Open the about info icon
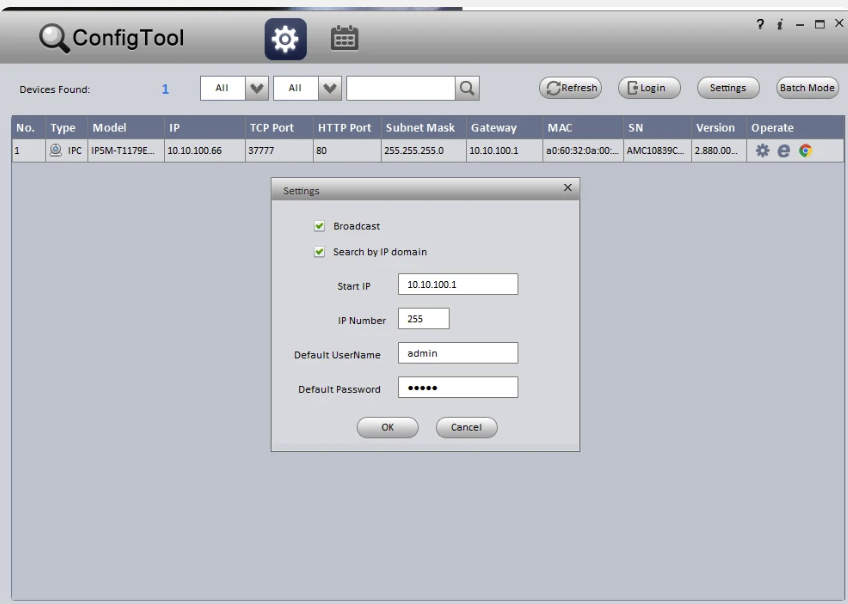Image resolution: width=848 pixels, height=604 pixels. click(780, 24)
